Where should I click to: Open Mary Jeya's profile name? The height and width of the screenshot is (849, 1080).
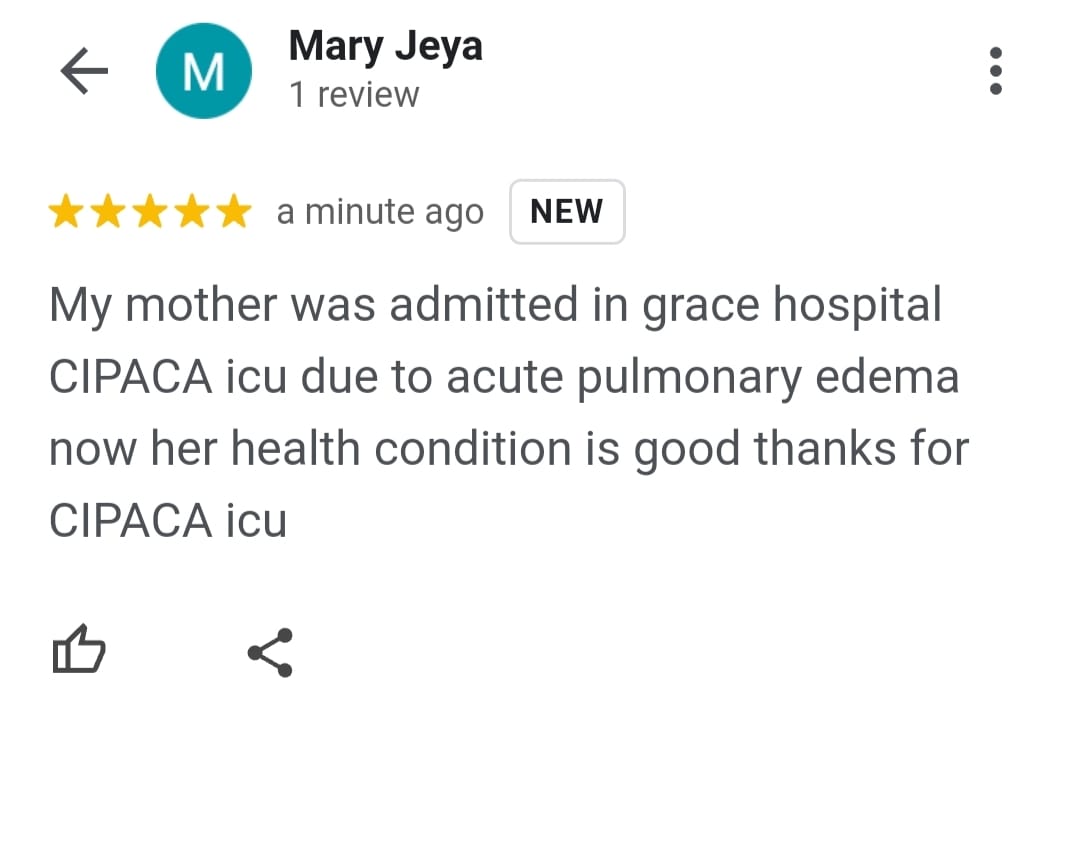click(x=385, y=46)
